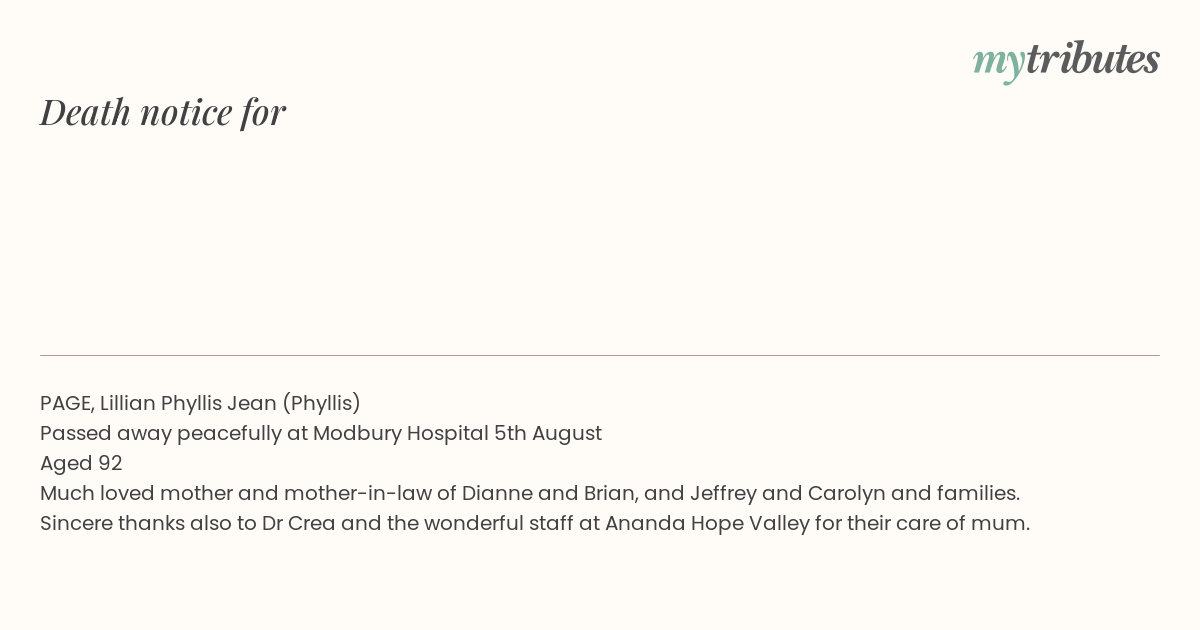
Task: Select the surname 'PAGE' in the notice
Action: tap(67, 403)
